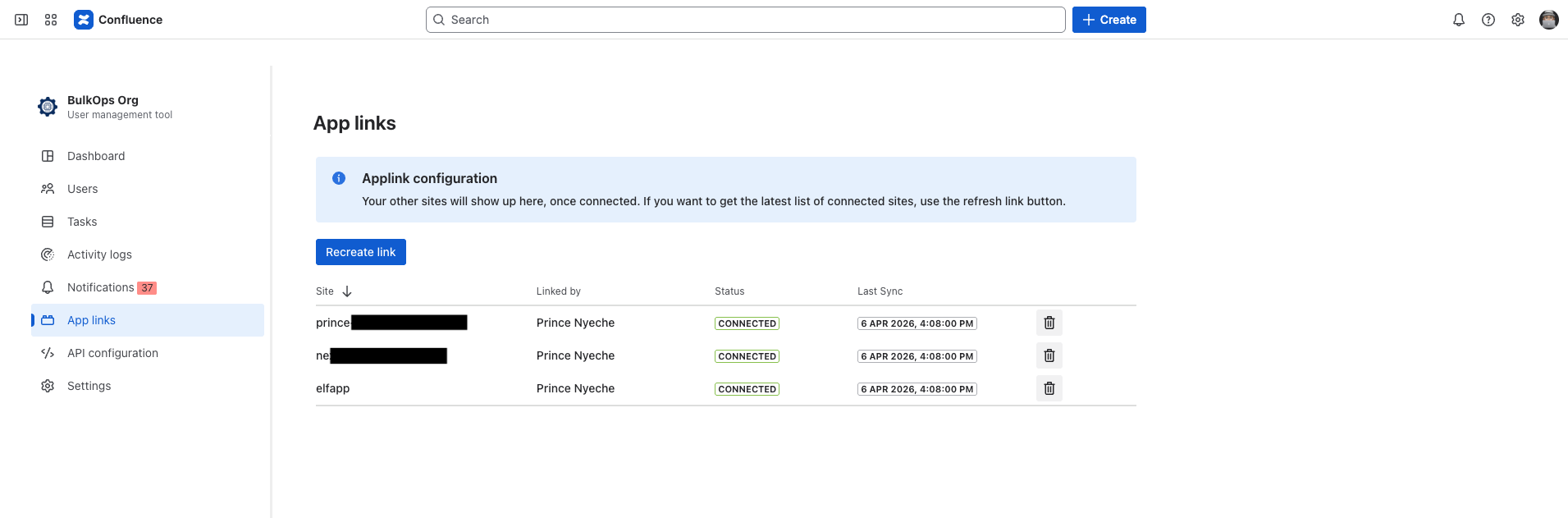Focus the Search field
The height and width of the screenshot is (518, 1568).
pyautogui.click(x=746, y=20)
